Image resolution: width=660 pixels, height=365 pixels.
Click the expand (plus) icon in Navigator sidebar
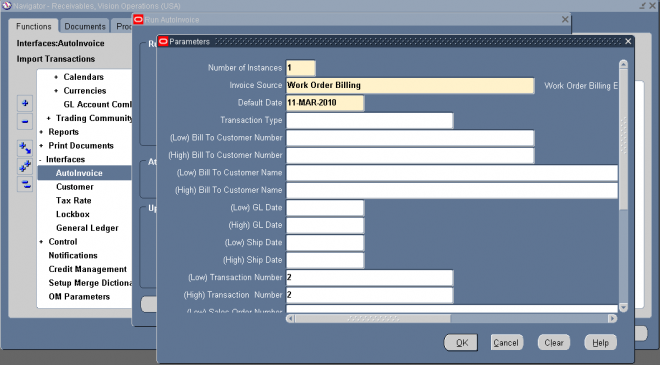click(x=25, y=103)
